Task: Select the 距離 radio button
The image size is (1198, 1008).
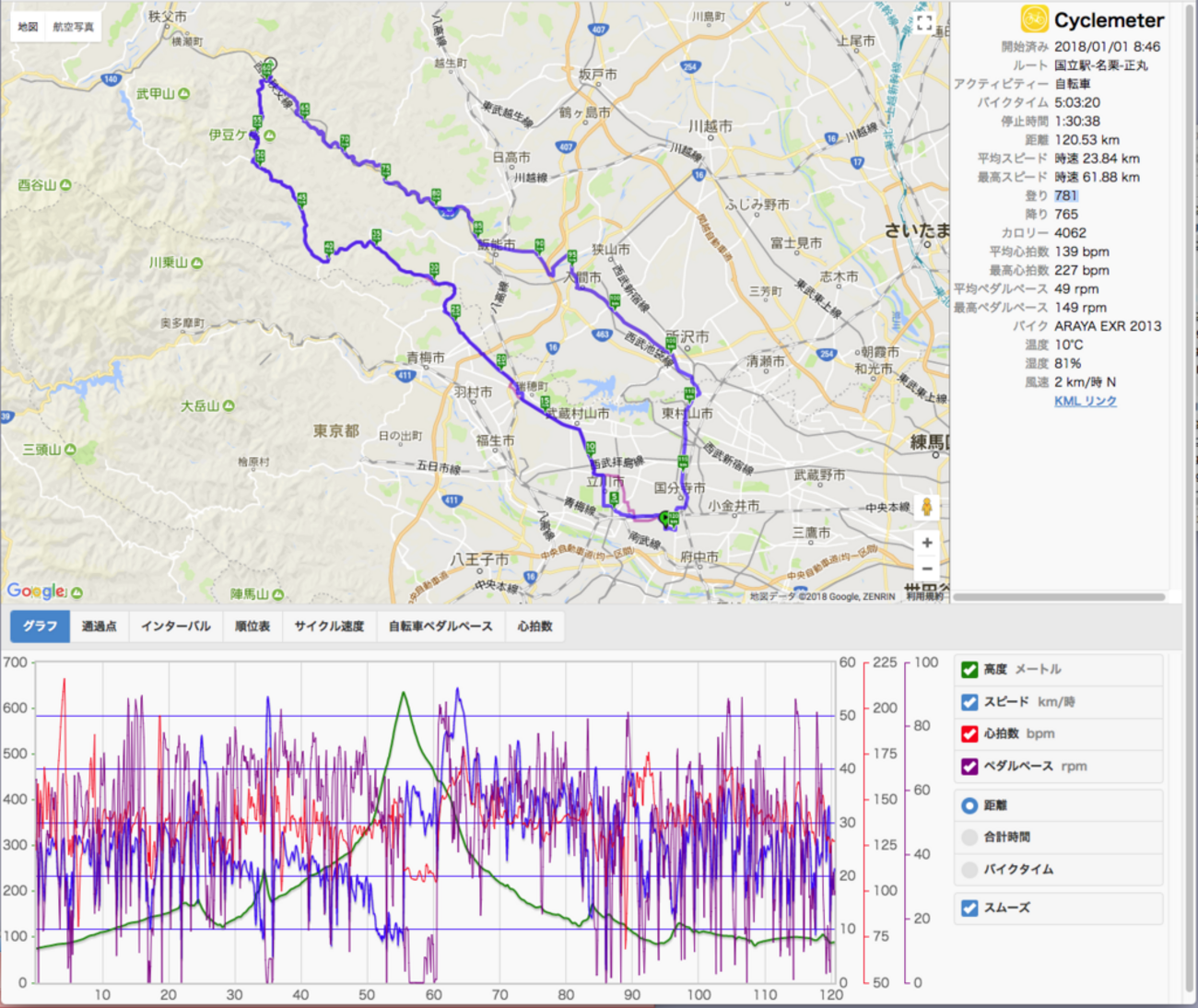Action: pos(969,806)
